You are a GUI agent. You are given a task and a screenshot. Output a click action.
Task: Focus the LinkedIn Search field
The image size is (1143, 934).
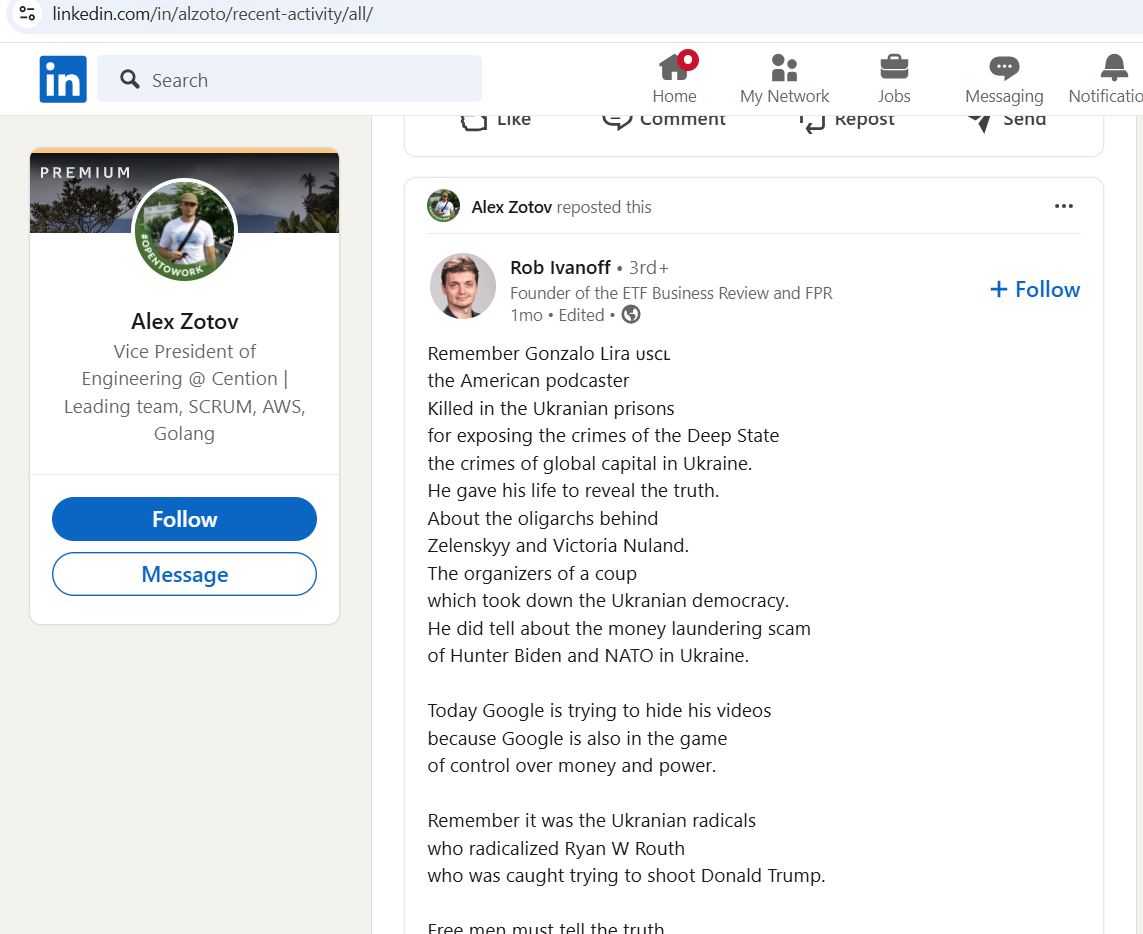[x=289, y=79]
